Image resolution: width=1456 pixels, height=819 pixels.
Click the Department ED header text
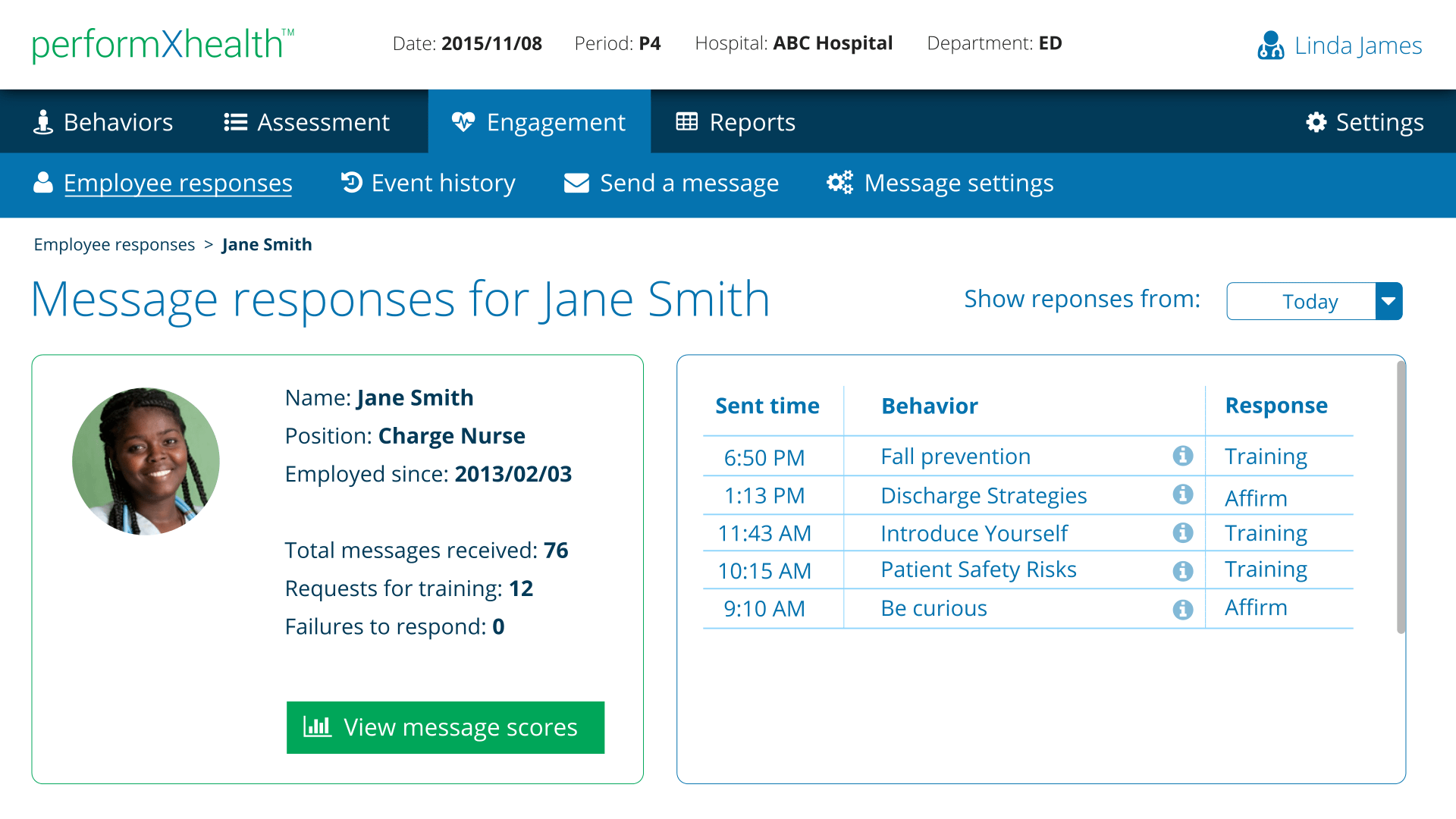pyautogui.click(x=994, y=43)
